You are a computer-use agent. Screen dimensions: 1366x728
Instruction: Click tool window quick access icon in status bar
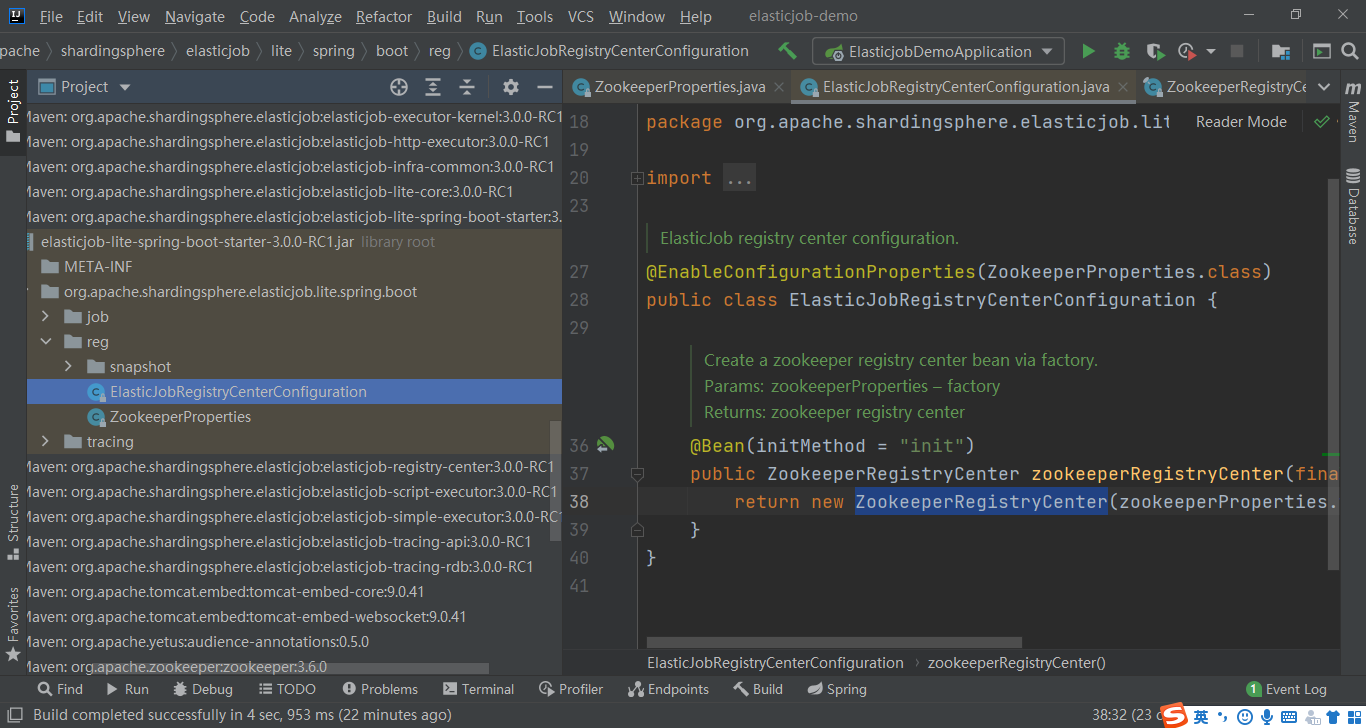coord(14,715)
